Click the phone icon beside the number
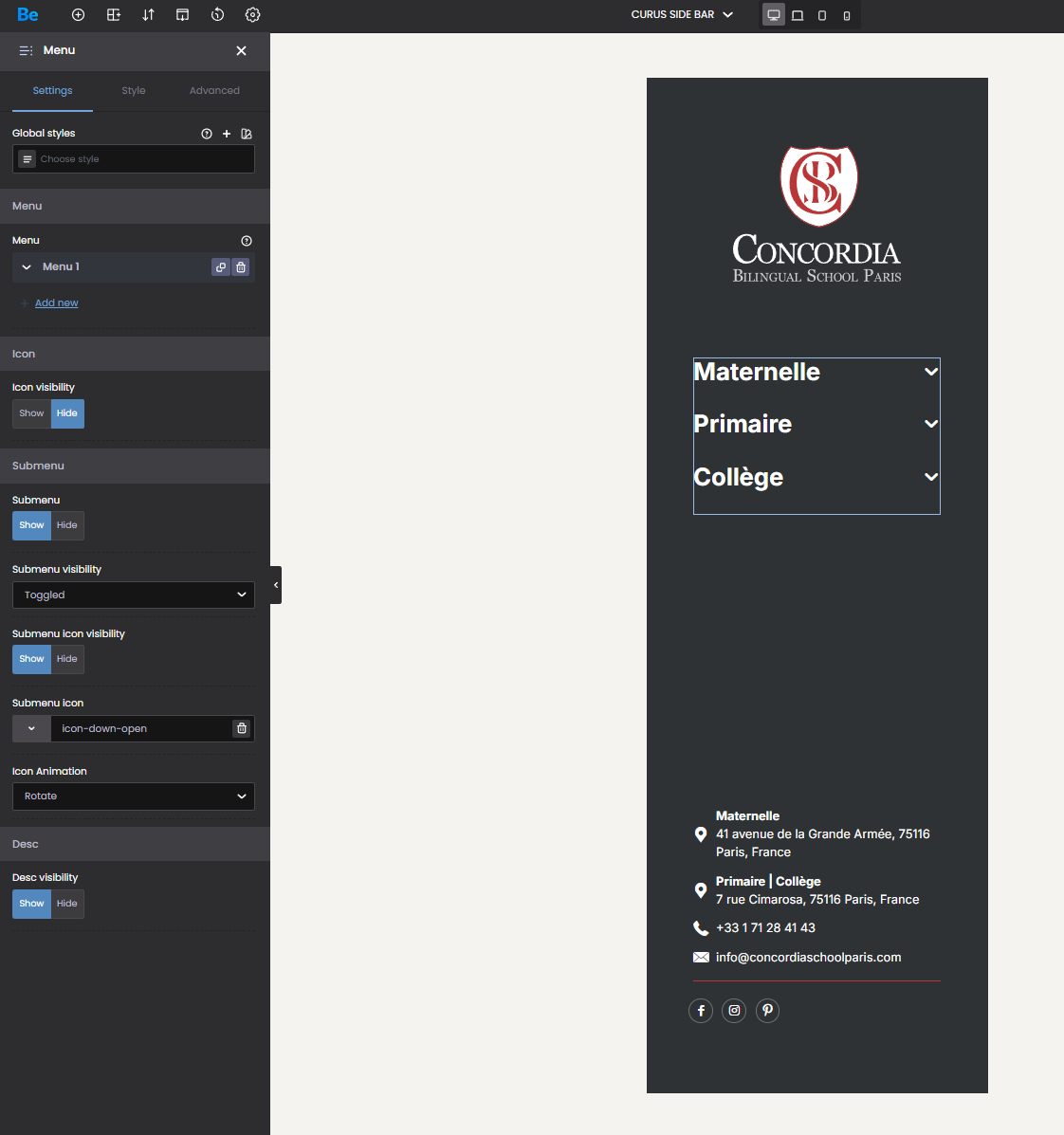Screen dimensions: 1064x1135 pos(701,928)
